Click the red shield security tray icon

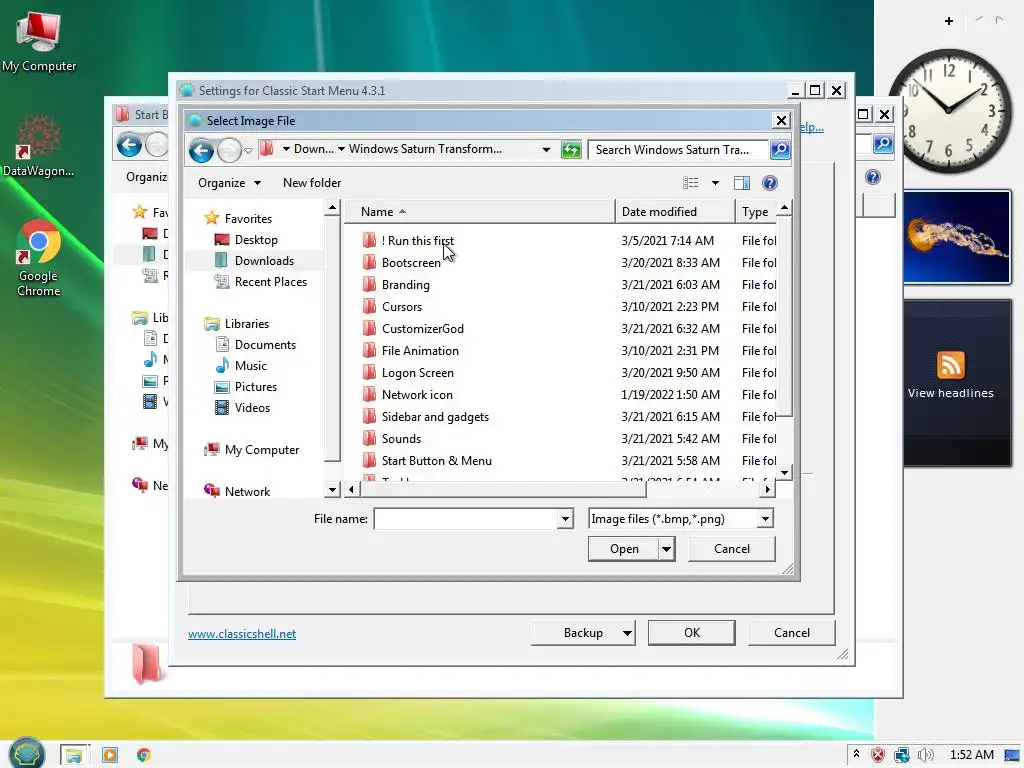[878, 755]
